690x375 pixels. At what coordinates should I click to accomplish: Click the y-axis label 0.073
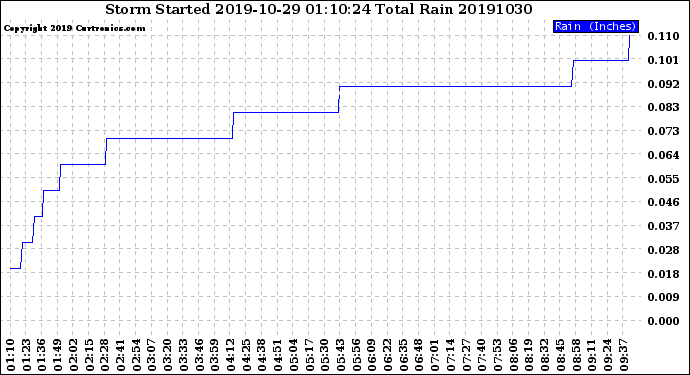pos(663,131)
